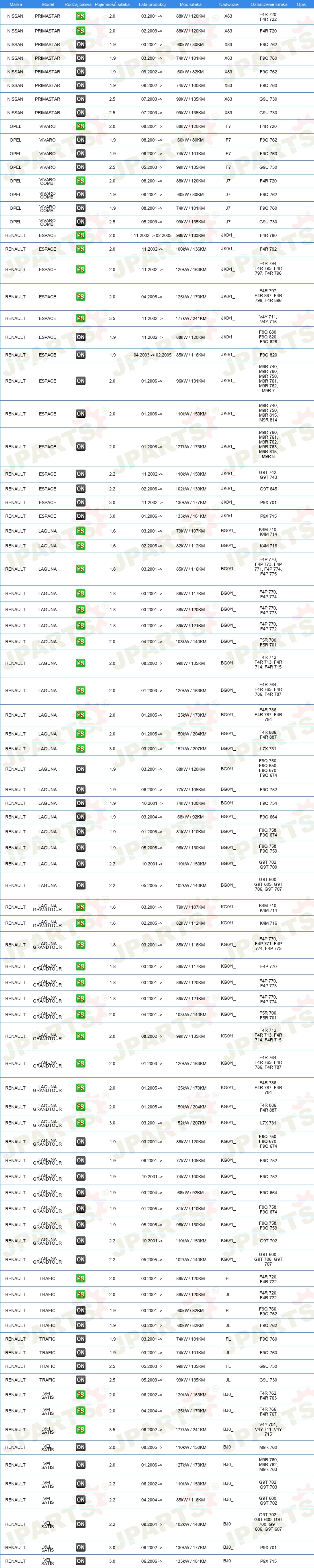This screenshot has height=1568, width=314.
Task: Click petrol icon for Laguna BG0/1_ 1.6 79kW/107KM
Action: point(80,531)
